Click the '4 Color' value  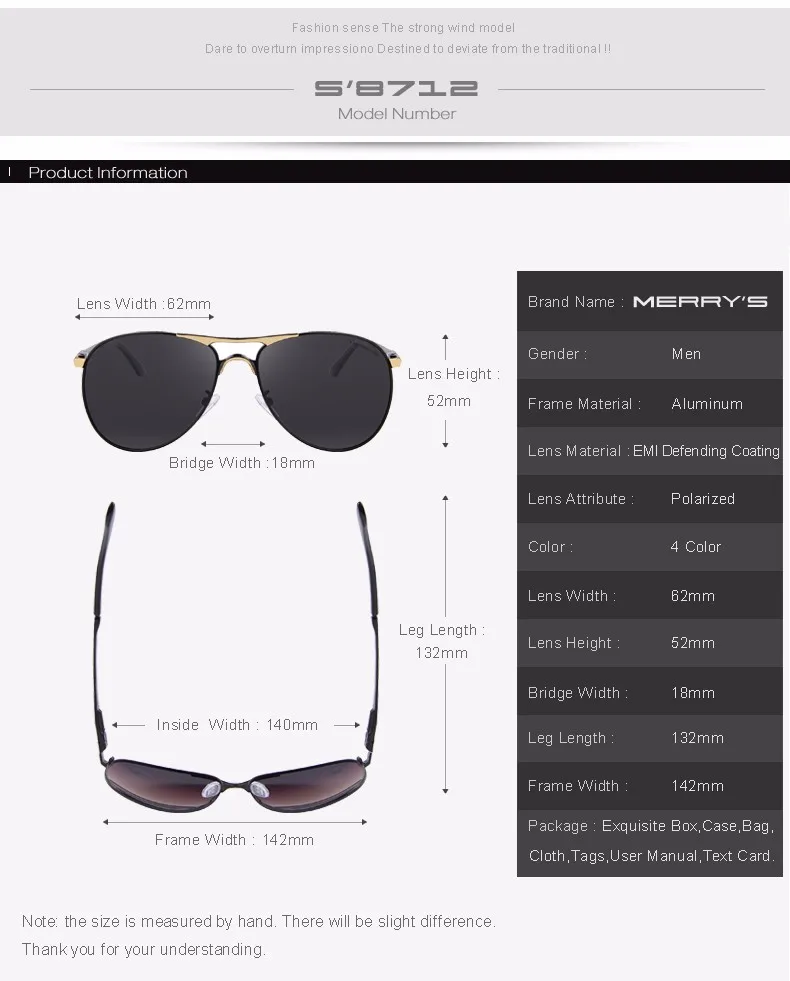696,547
